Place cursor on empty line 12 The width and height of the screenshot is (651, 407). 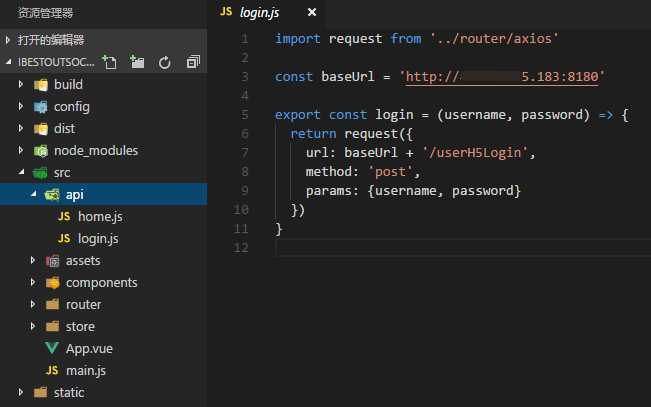462,248
